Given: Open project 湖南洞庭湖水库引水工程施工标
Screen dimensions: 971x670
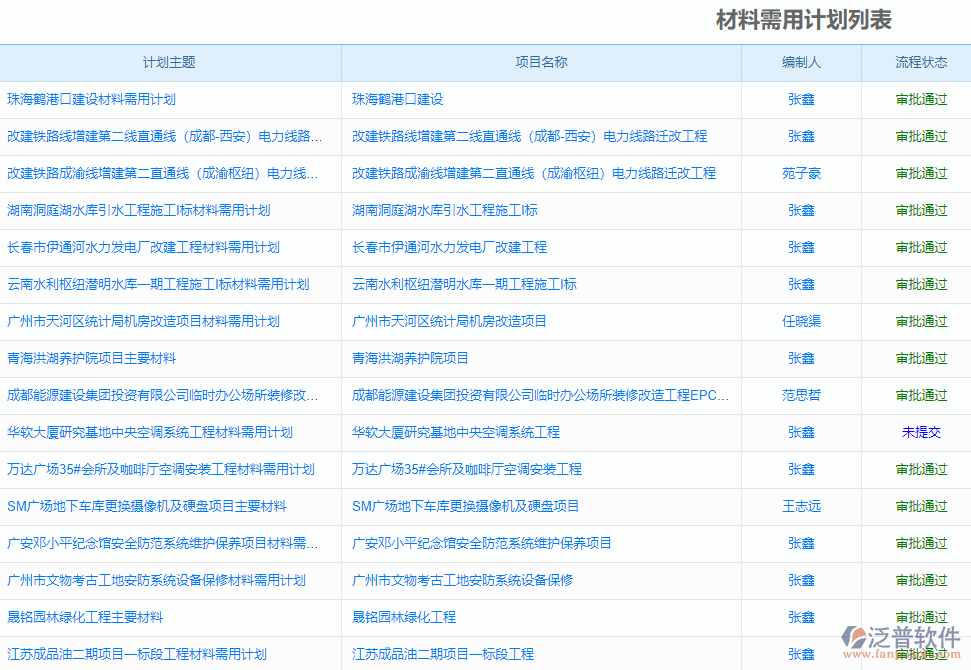Looking at the screenshot, I should (x=448, y=210).
